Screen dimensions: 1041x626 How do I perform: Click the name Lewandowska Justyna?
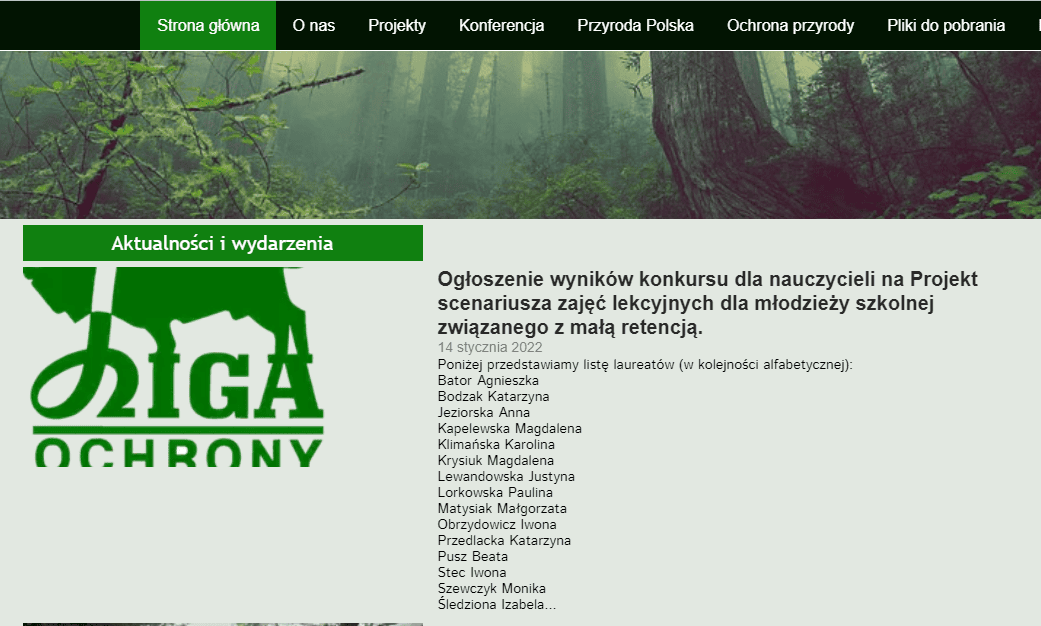pyautogui.click(x=506, y=476)
